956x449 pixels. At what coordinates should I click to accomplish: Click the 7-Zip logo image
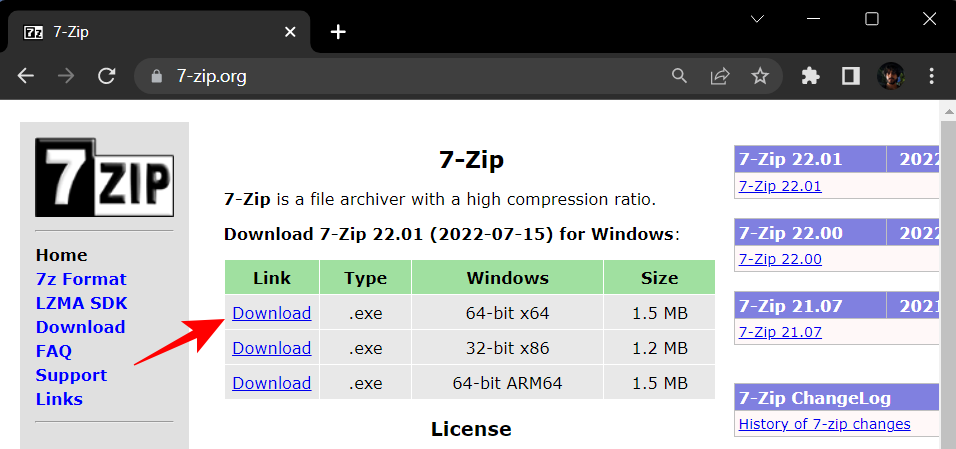pyautogui.click(x=104, y=177)
